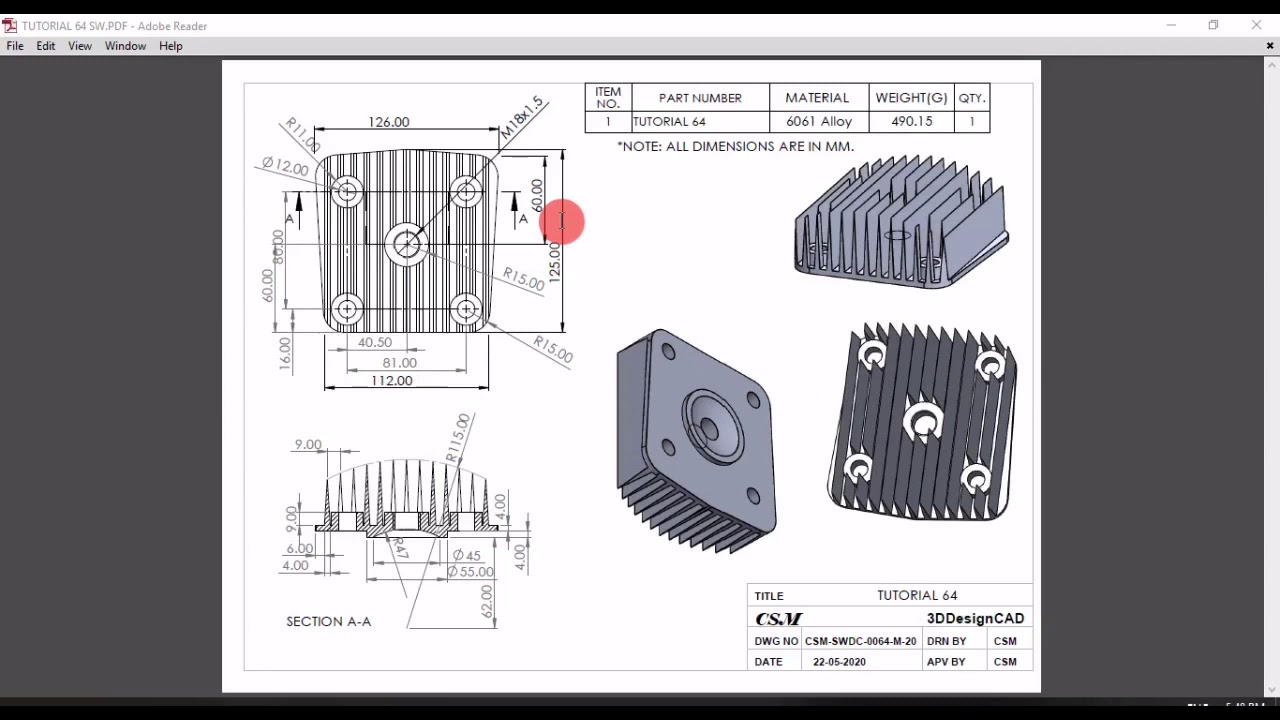Close the document with the menu bar X
1280x720 pixels.
pyautogui.click(x=1271, y=46)
